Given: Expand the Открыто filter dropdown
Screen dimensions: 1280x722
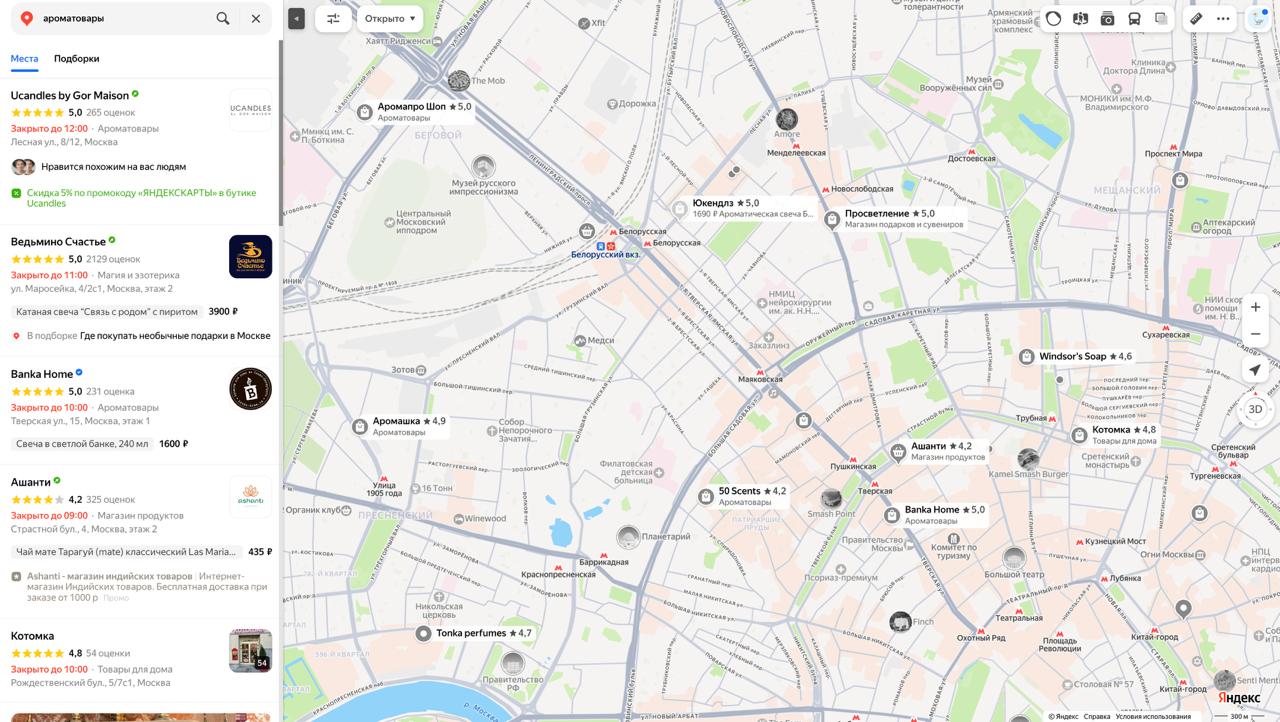Looking at the screenshot, I should point(390,18).
